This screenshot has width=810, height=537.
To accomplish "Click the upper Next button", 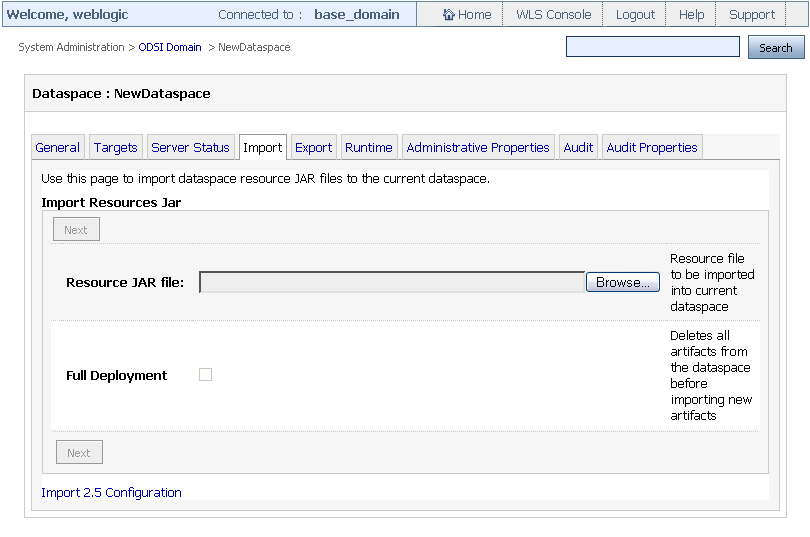I will [x=76, y=230].
